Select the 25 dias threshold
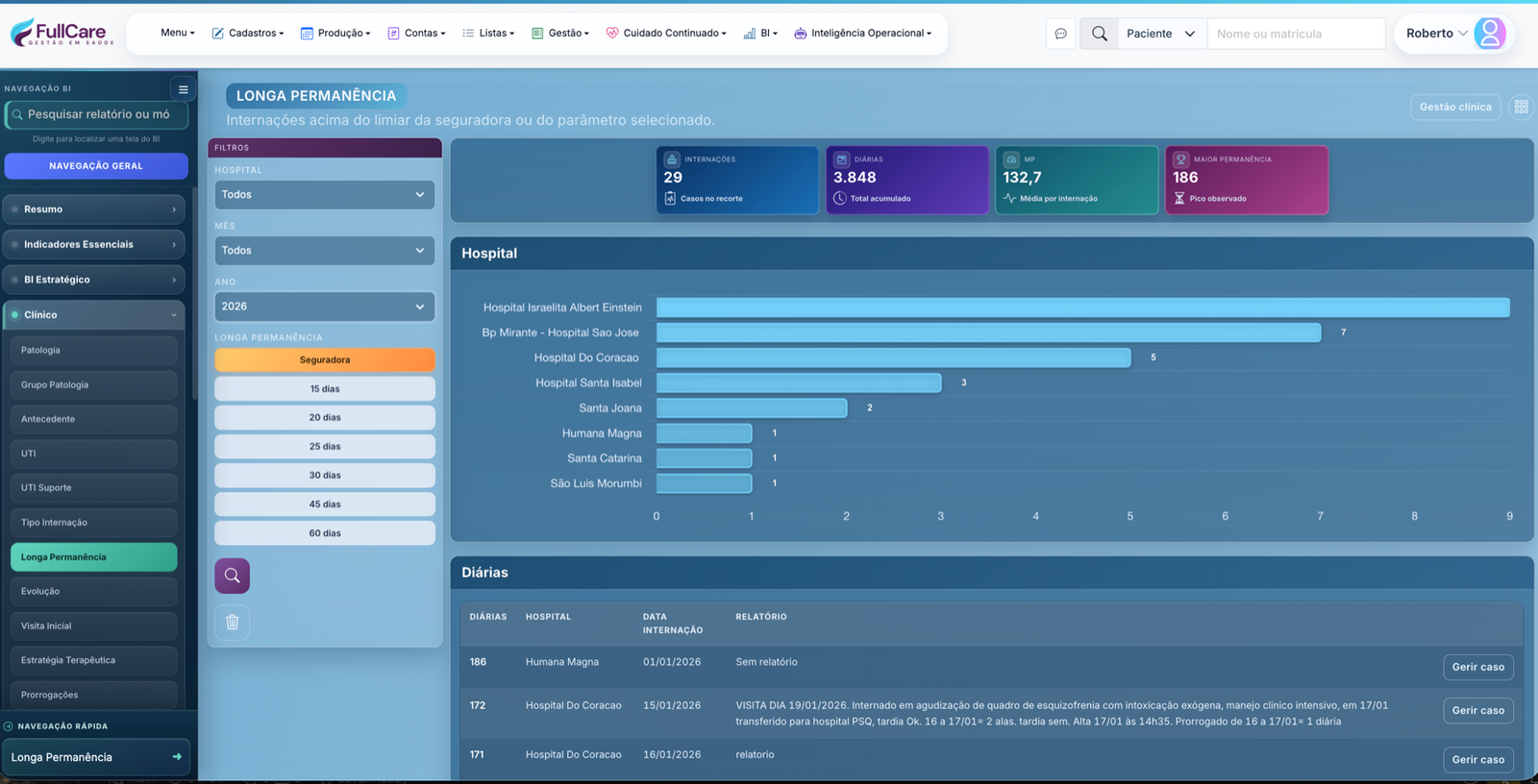Image resolution: width=1538 pixels, height=784 pixels. click(325, 447)
